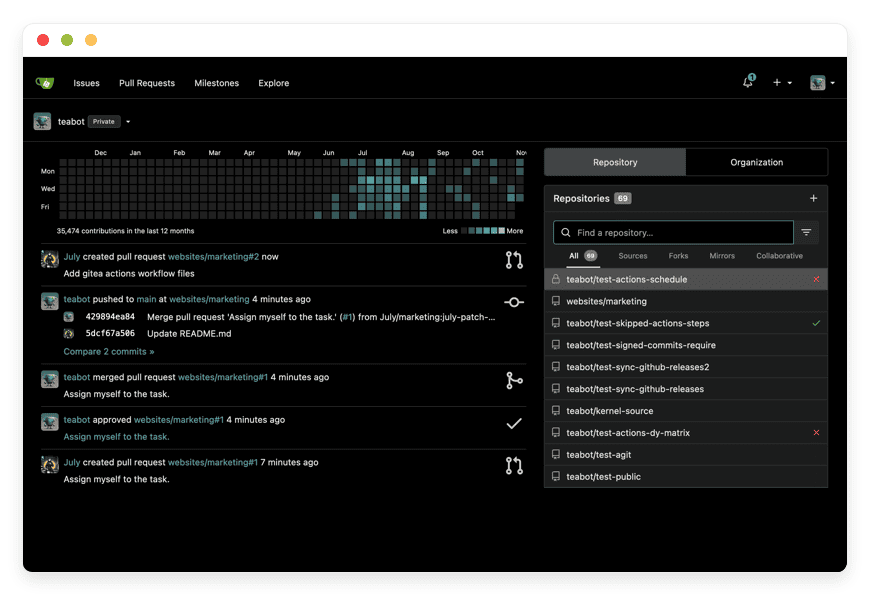Click websites/marketing link in push activity
This screenshot has height=595, width=870.
click(209, 299)
